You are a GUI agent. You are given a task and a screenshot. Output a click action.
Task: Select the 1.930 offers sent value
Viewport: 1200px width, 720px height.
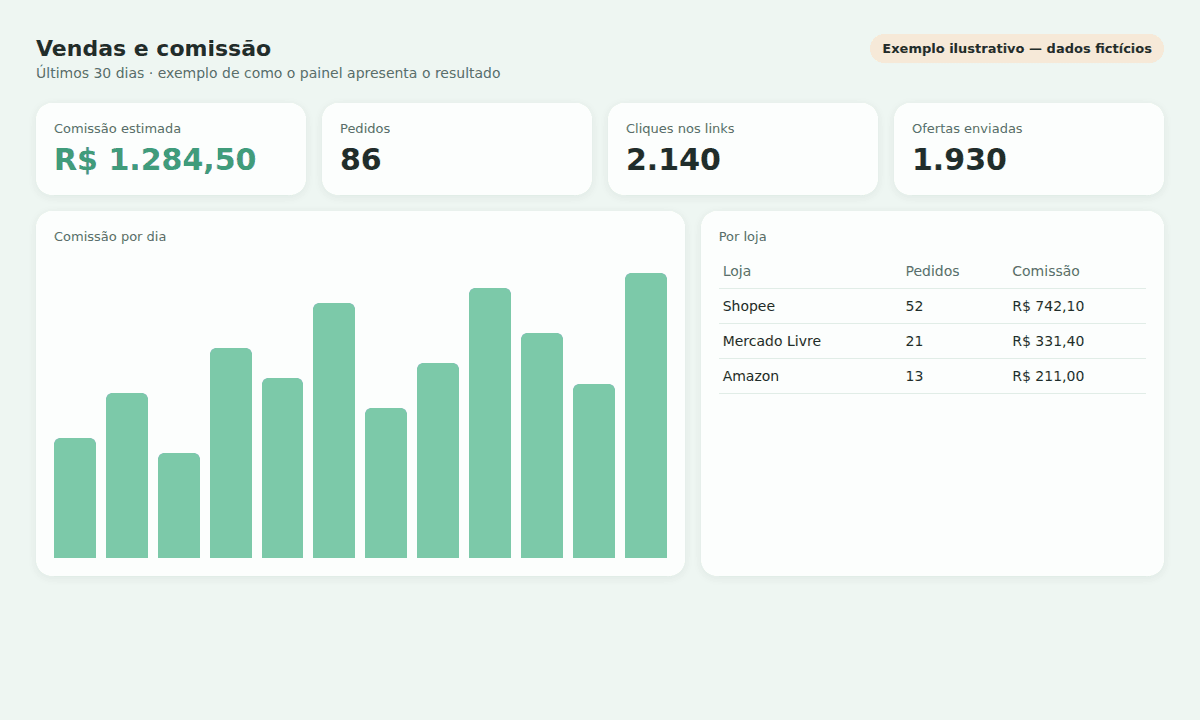coord(959,160)
